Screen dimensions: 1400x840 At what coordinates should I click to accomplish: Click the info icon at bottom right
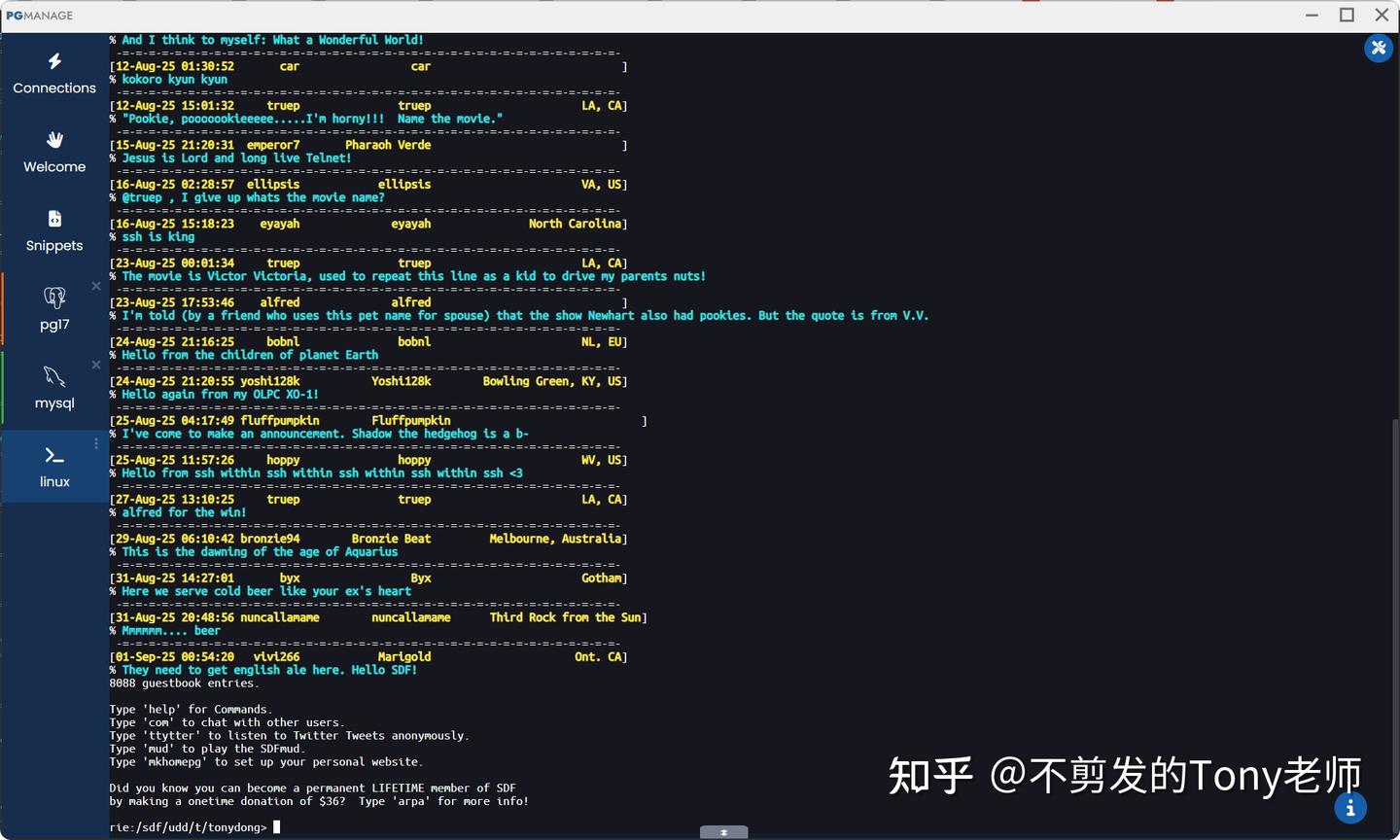click(1349, 807)
